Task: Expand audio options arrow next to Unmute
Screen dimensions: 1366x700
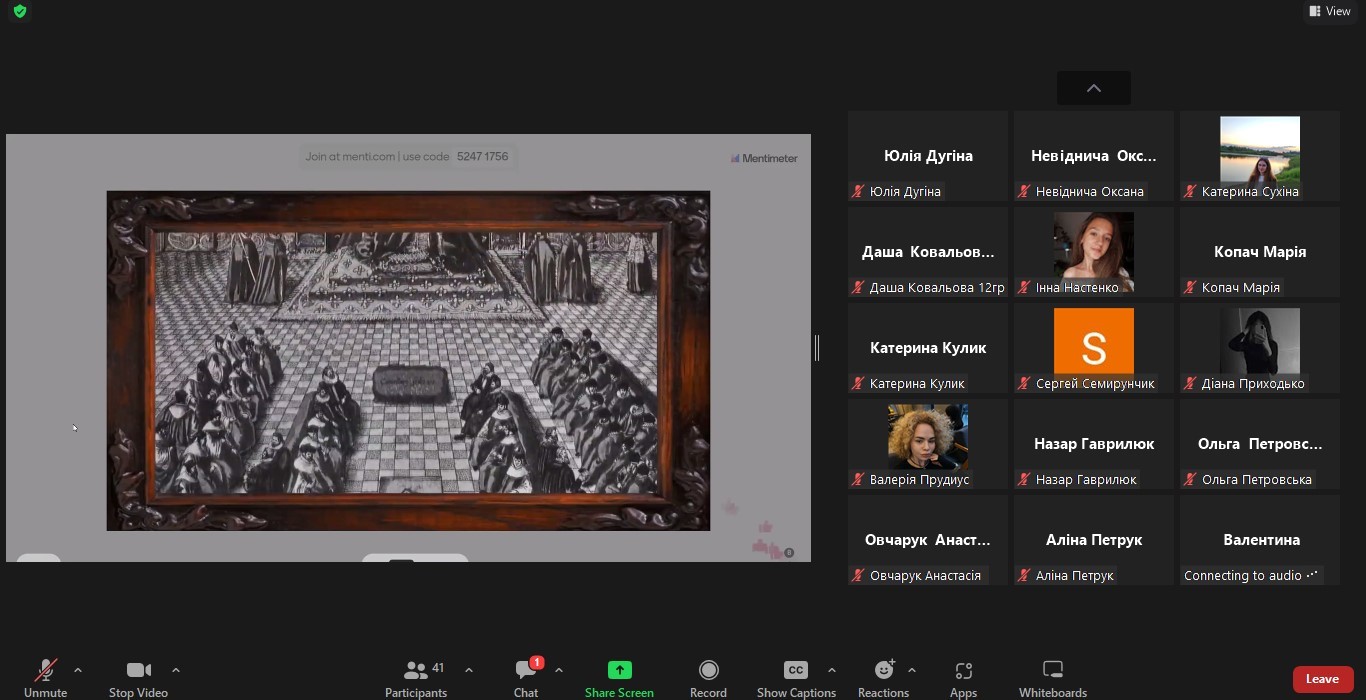Action: click(78, 670)
